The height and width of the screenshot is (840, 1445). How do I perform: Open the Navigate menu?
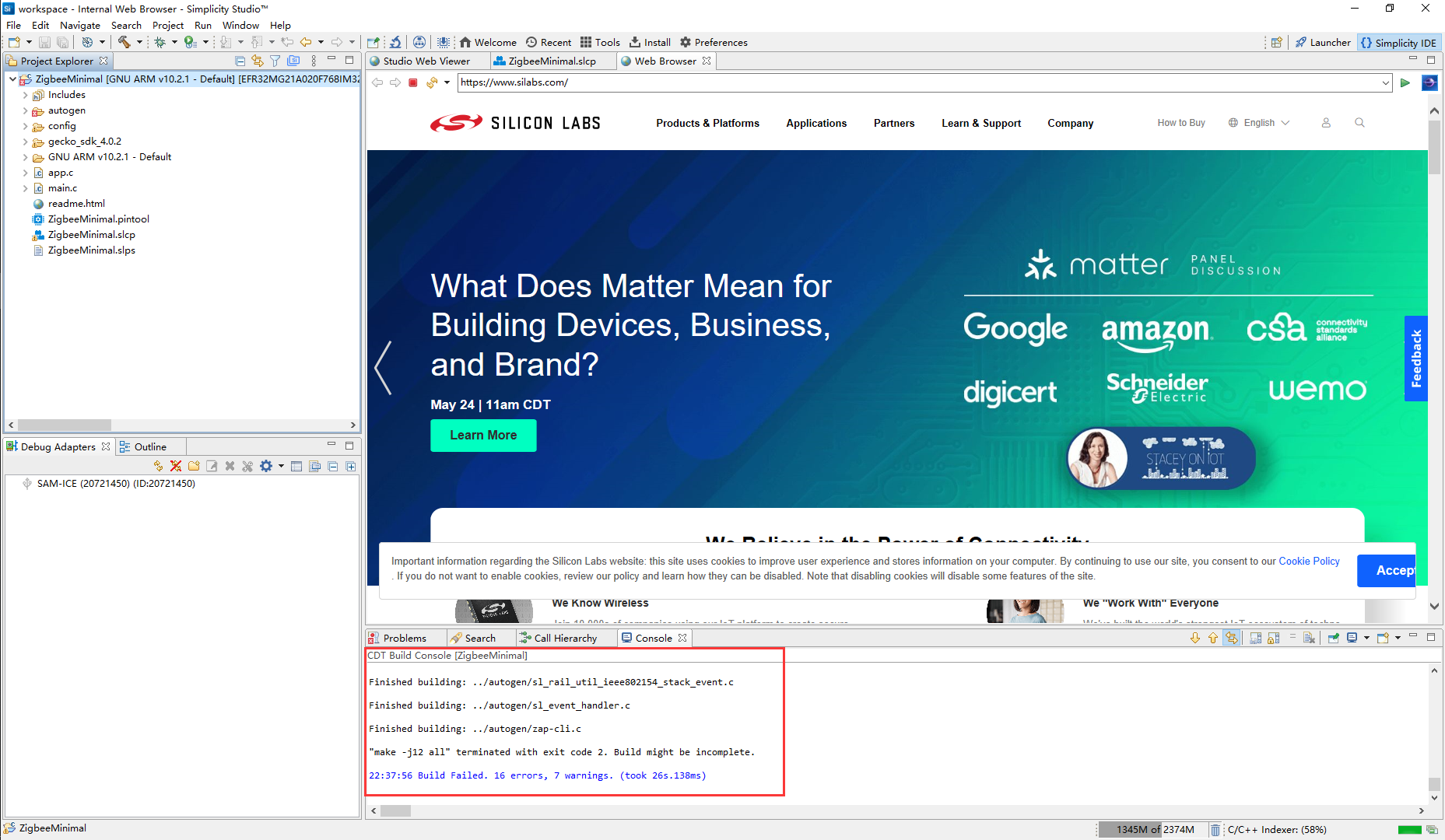point(80,25)
